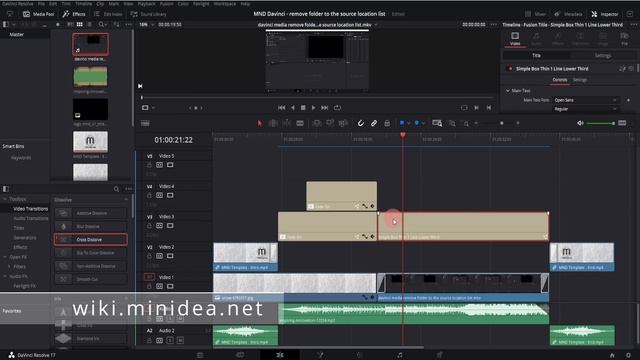
Task: Switch to Inspector Video tab
Action: coord(515,39)
